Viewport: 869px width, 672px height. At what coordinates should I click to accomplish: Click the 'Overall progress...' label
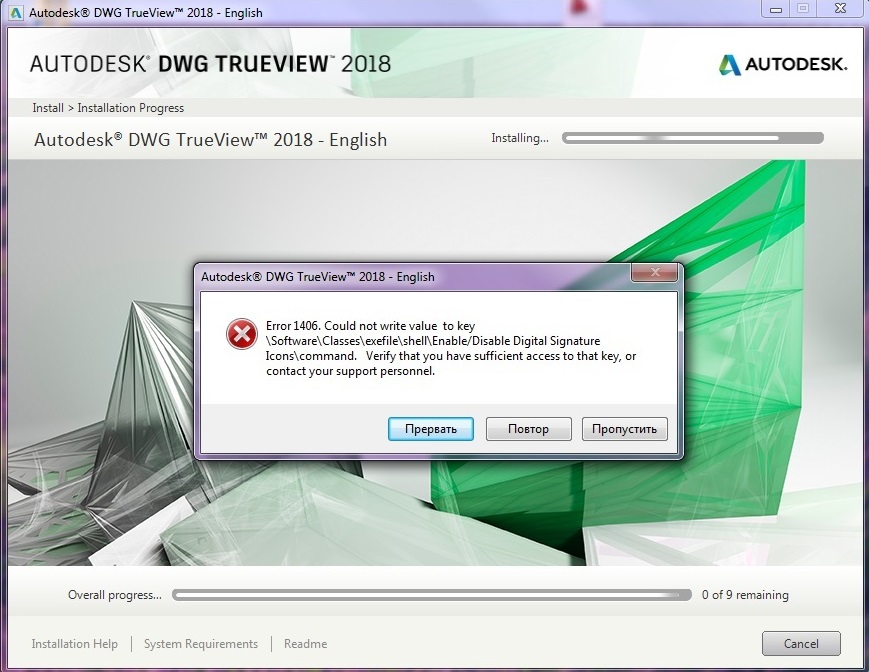coord(115,595)
